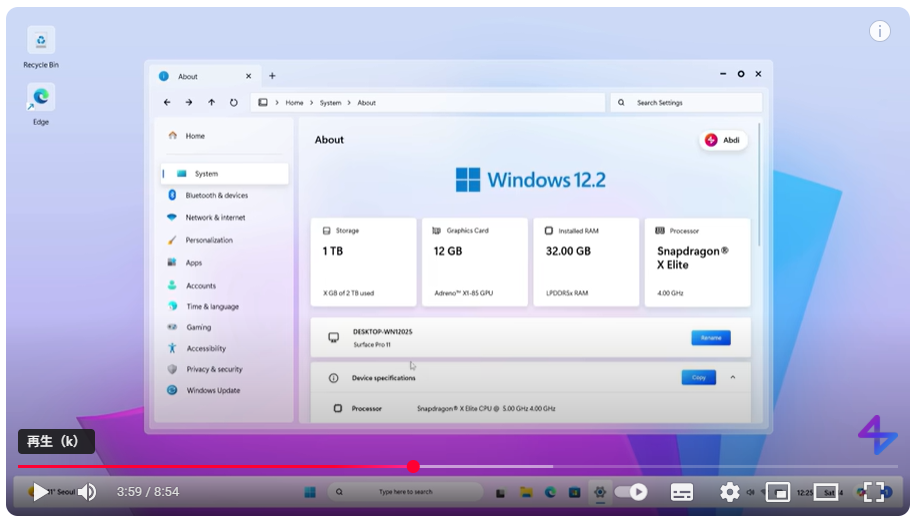
Task: Click the chevron after Home in the breadcrumb
Action: (311, 103)
